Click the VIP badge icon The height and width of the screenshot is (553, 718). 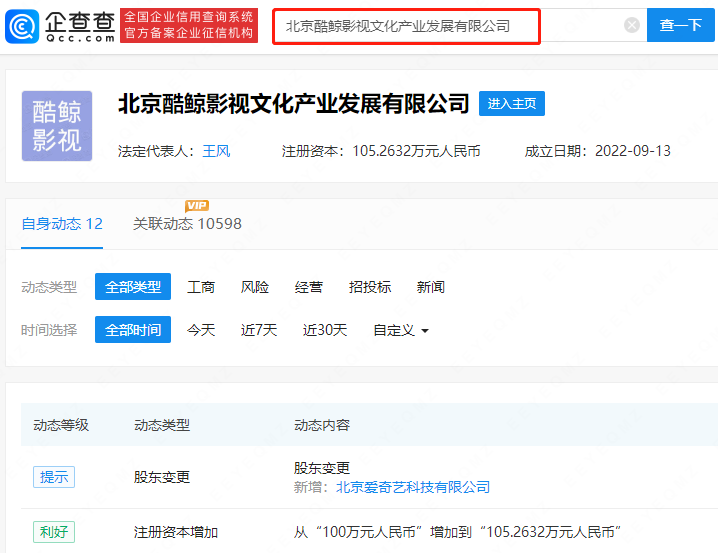[197, 206]
